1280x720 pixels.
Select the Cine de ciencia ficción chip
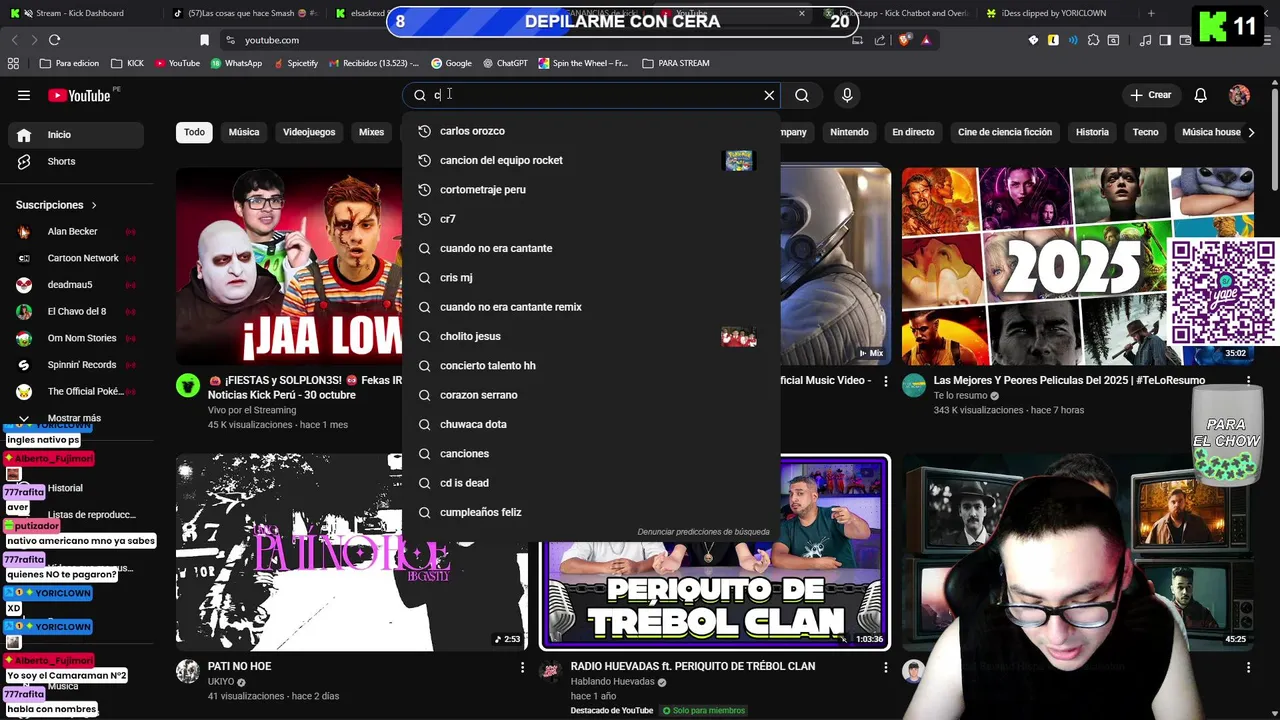click(1005, 132)
